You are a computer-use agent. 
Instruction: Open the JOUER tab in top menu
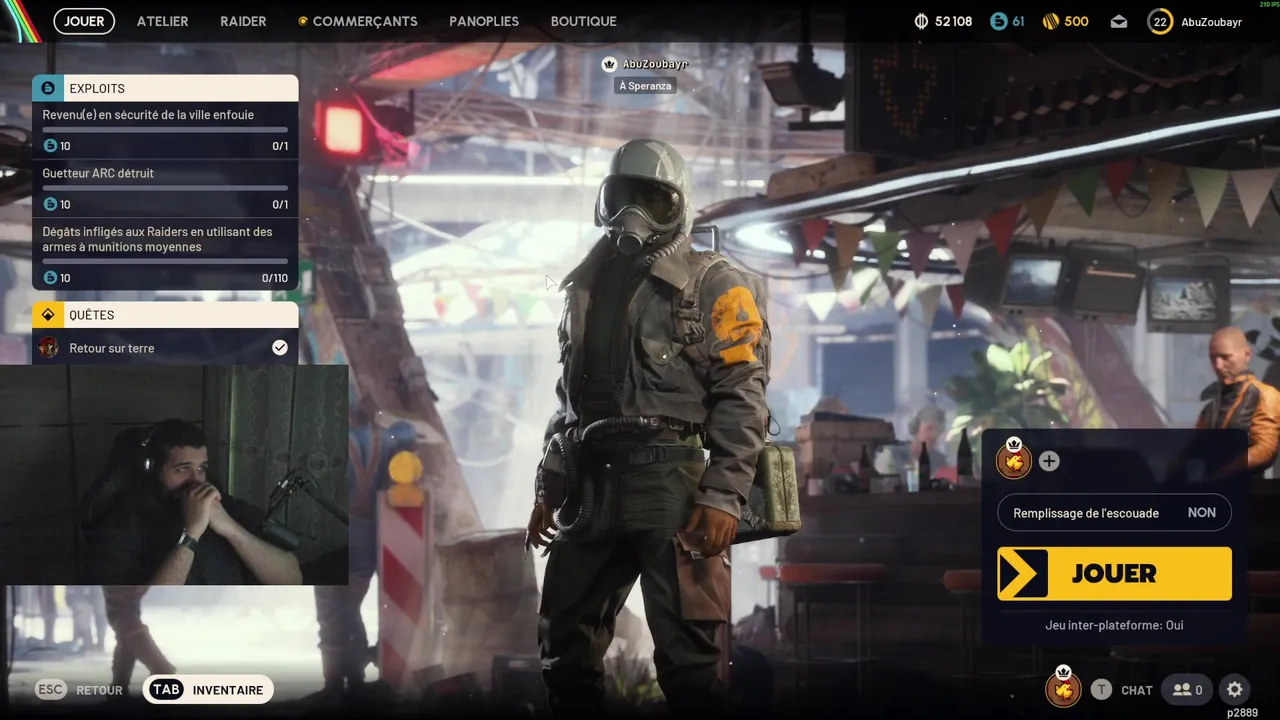click(84, 21)
